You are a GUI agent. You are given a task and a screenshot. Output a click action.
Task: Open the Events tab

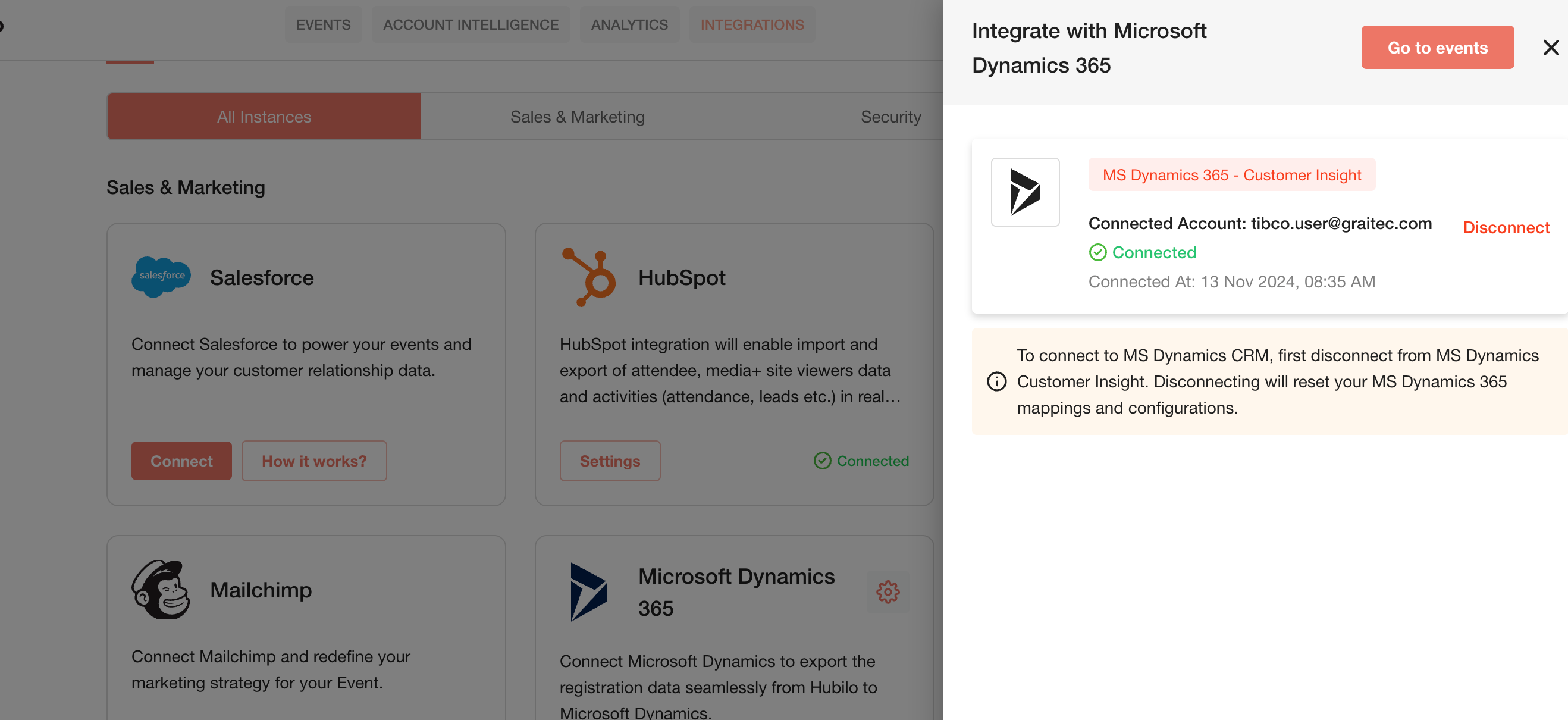(x=323, y=24)
